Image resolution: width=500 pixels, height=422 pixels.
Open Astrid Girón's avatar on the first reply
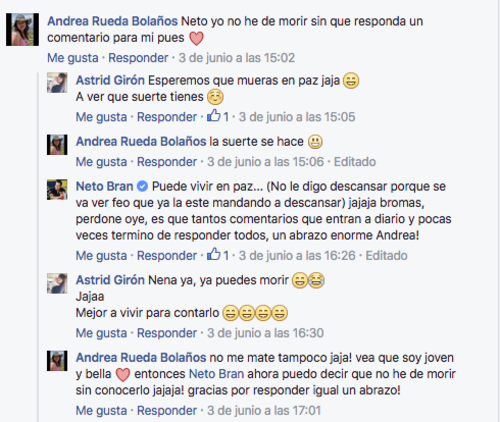(57, 83)
